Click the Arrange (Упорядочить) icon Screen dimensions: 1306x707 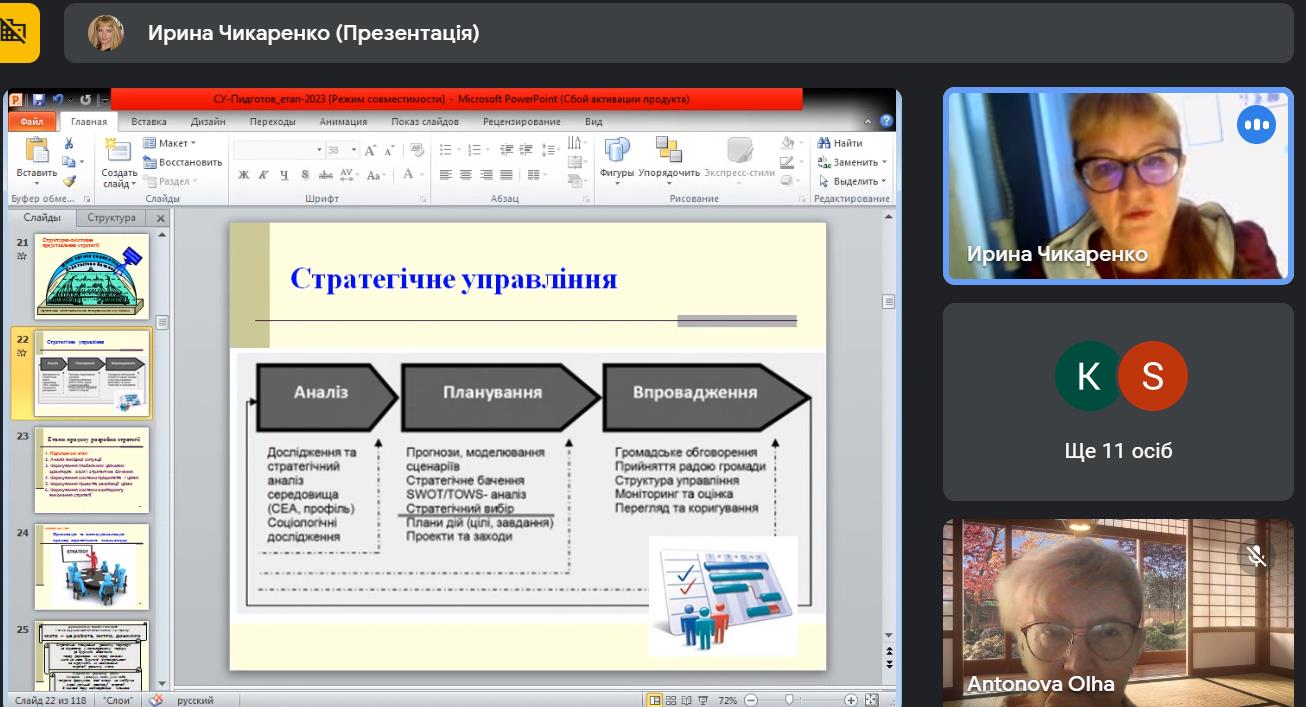pyautogui.click(x=669, y=150)
